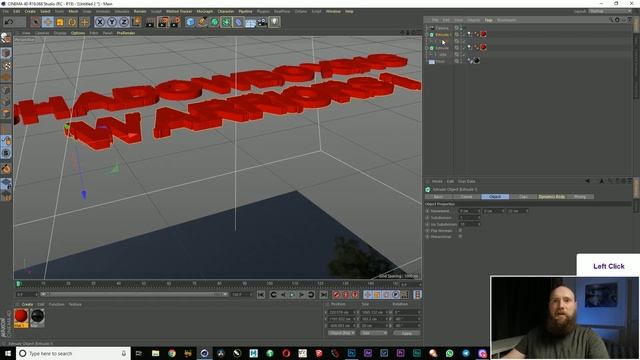The image size is (640, 360).
Task: Toggle visibility dots of Camera object
Action: [x=462, y=28]
